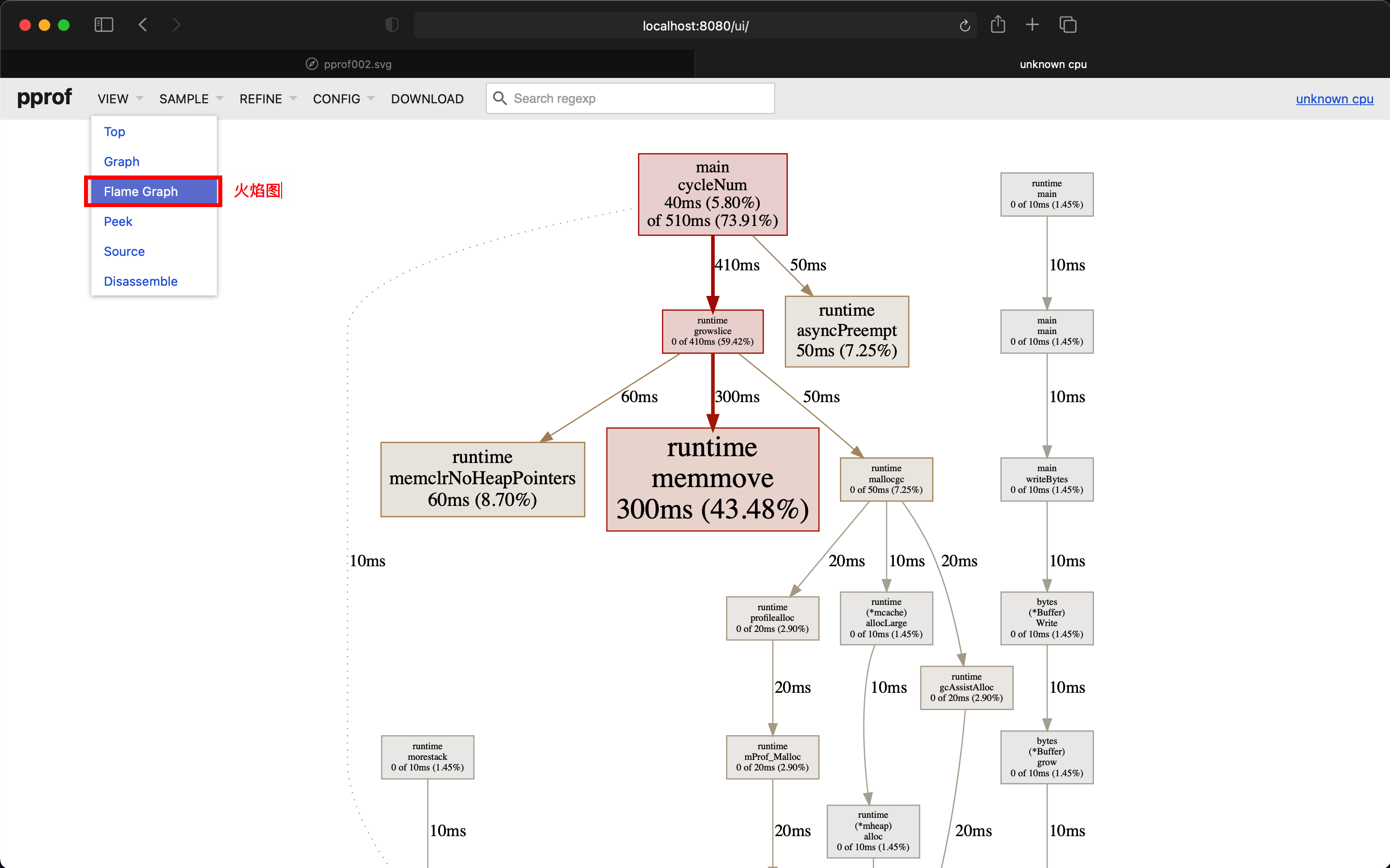
Task: Open the Share icon in toolbar
Action: click(x=998, y=25)
